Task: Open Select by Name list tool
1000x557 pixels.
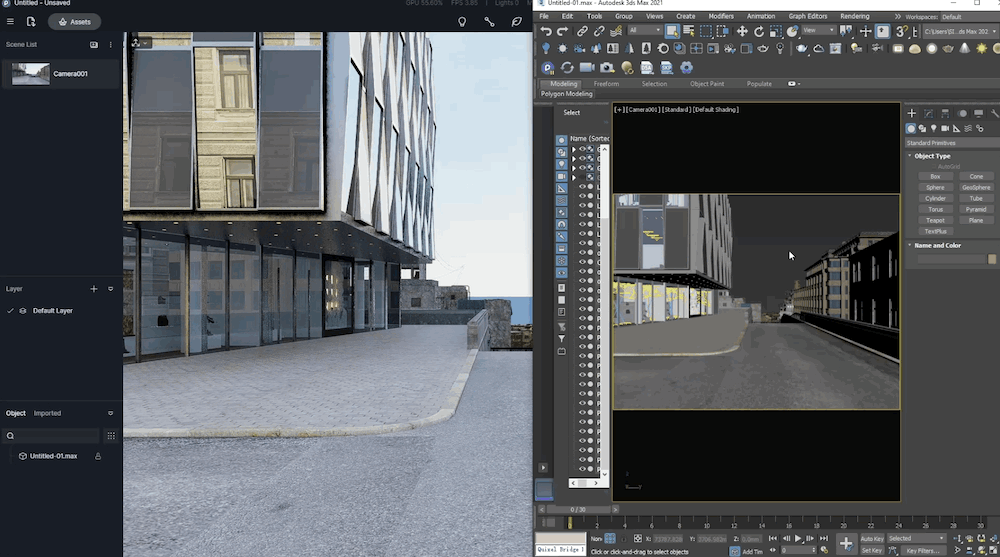Action: (689, 31)
